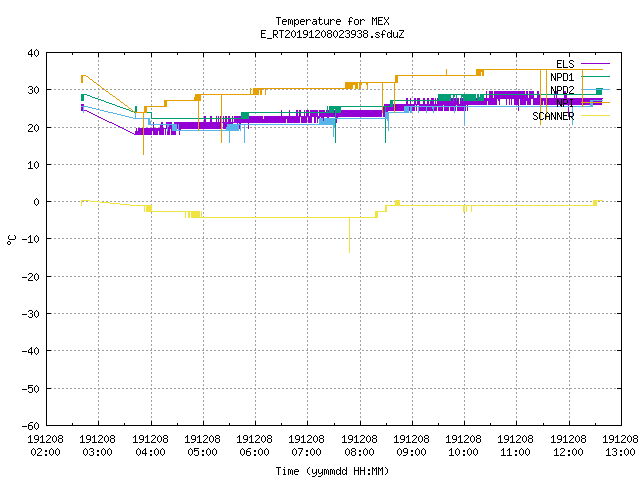The image size is (640, 480).
Task: Click the SCANNER legend label
Action: [553, 116]
